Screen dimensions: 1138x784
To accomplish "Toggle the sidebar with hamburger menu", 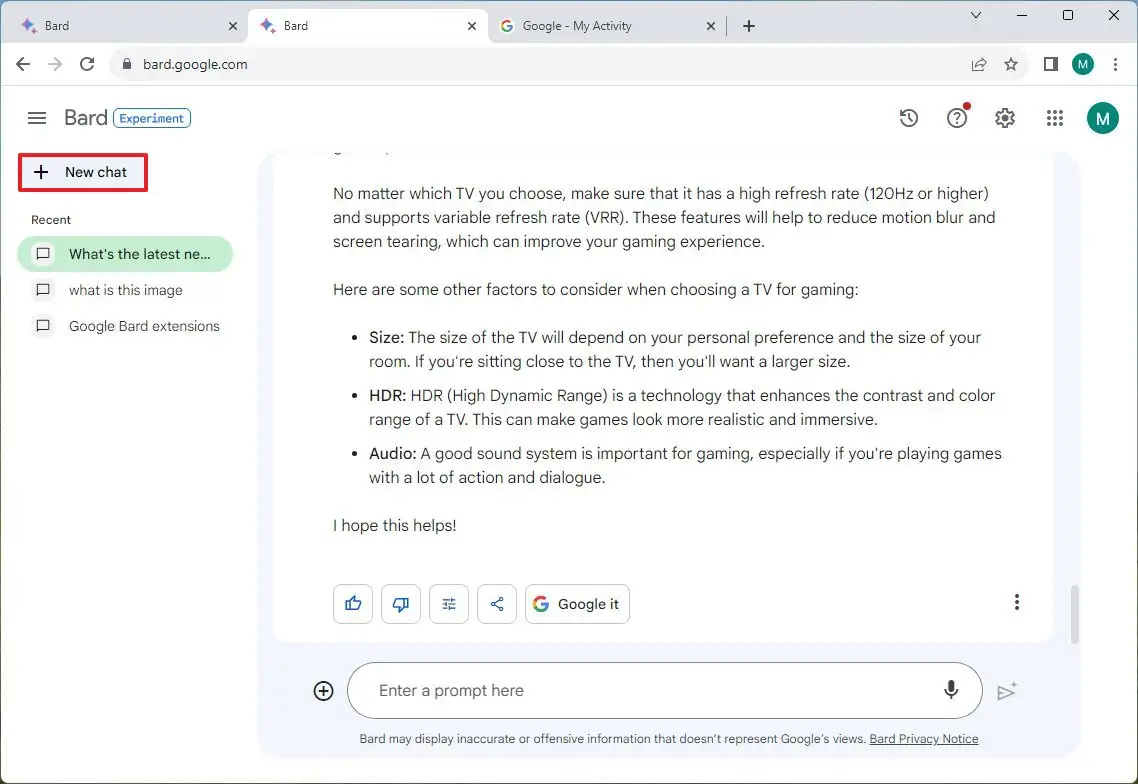I will [x=36, y=117].
